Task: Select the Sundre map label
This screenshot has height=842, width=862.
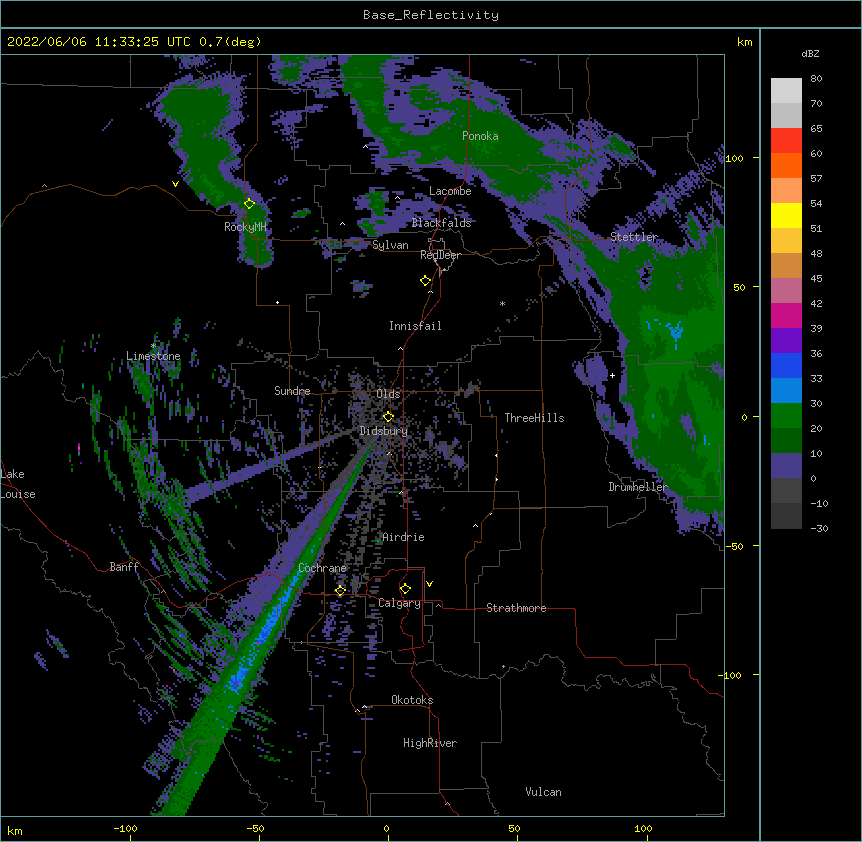Action: pyautogui.click(x=292, y=391)
